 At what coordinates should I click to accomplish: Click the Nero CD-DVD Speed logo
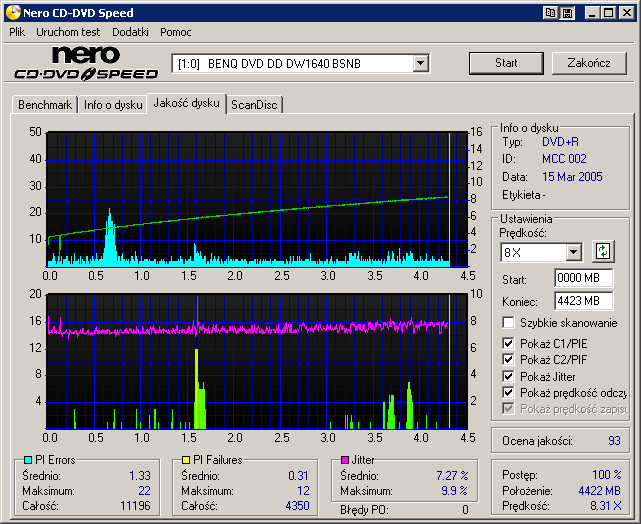click(86, 63)
